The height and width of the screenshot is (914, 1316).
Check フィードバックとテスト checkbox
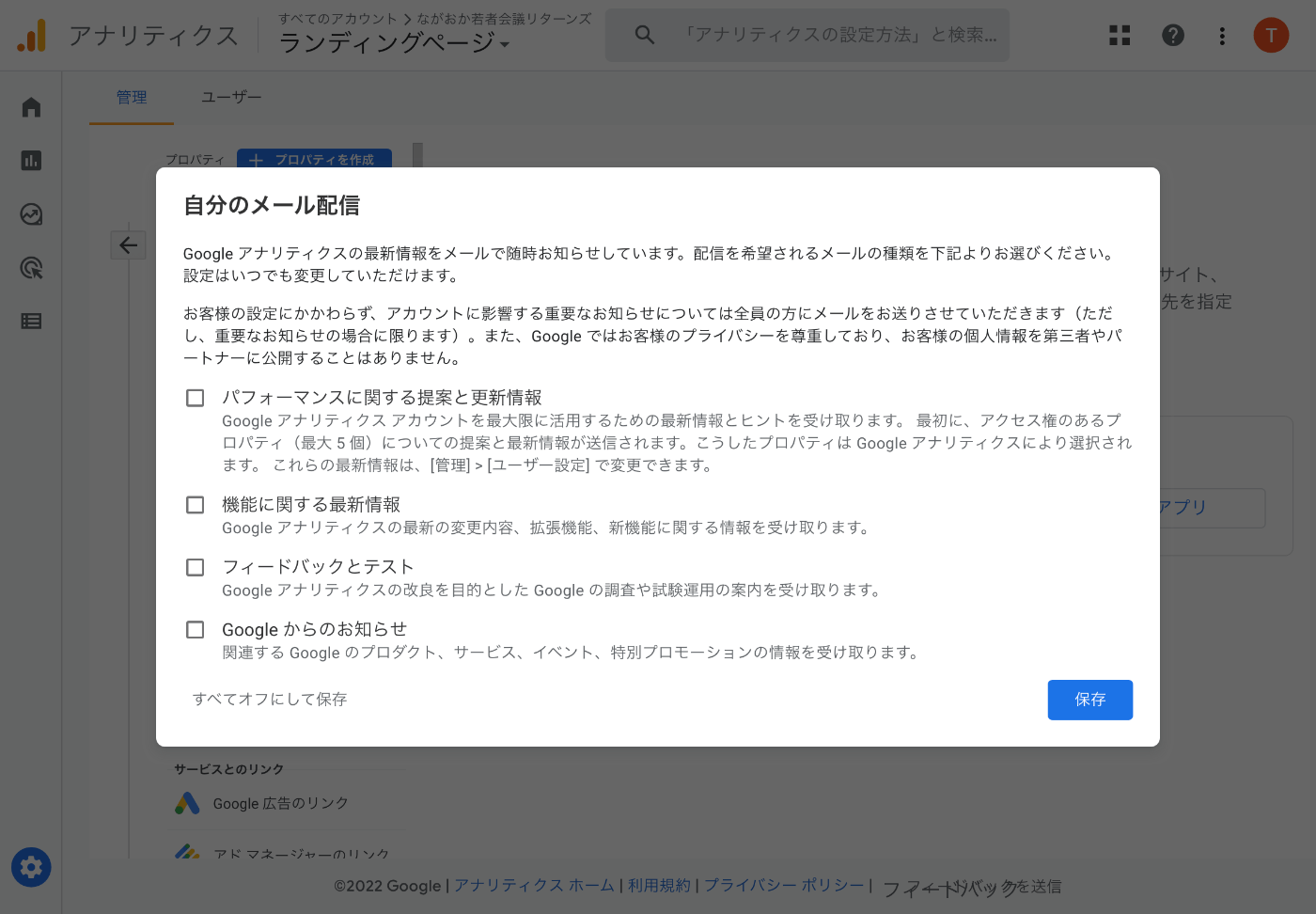pyautogui.click(x=196, y=567)
